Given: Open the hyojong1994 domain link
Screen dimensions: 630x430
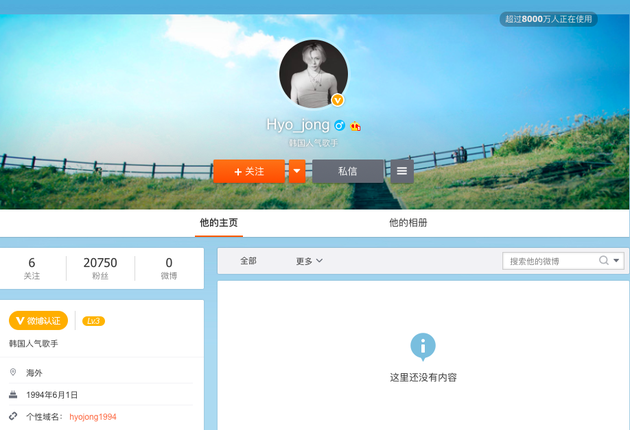Looking at the screenshot, I should [x=93, y=416].
